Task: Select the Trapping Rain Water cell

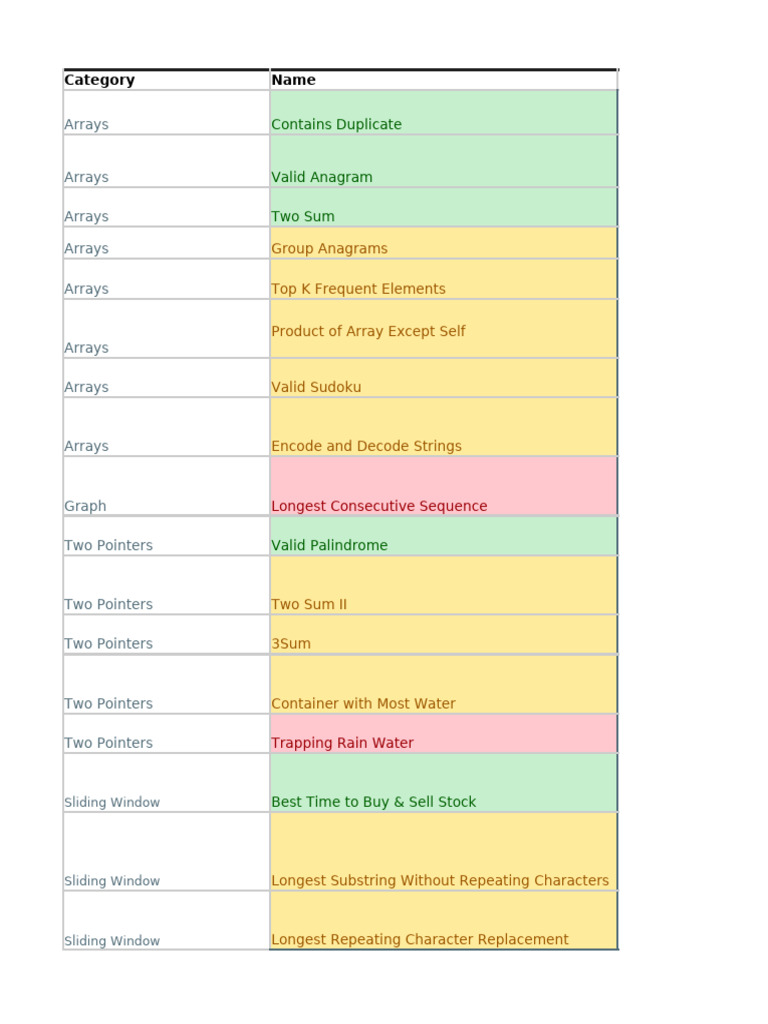Action: [x=343, y=743]
